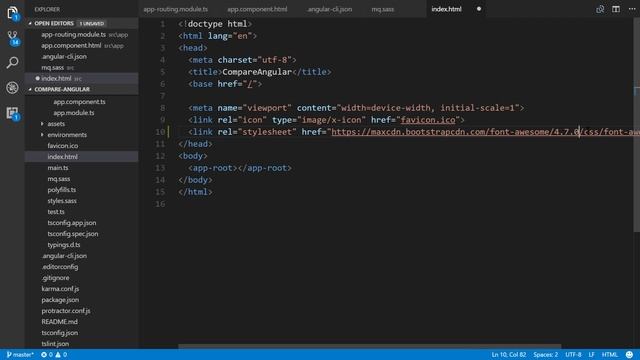Open polyfills.ts in file tree
The width and height of the screenshot is (640, 360).
click(x=62, y=190)
